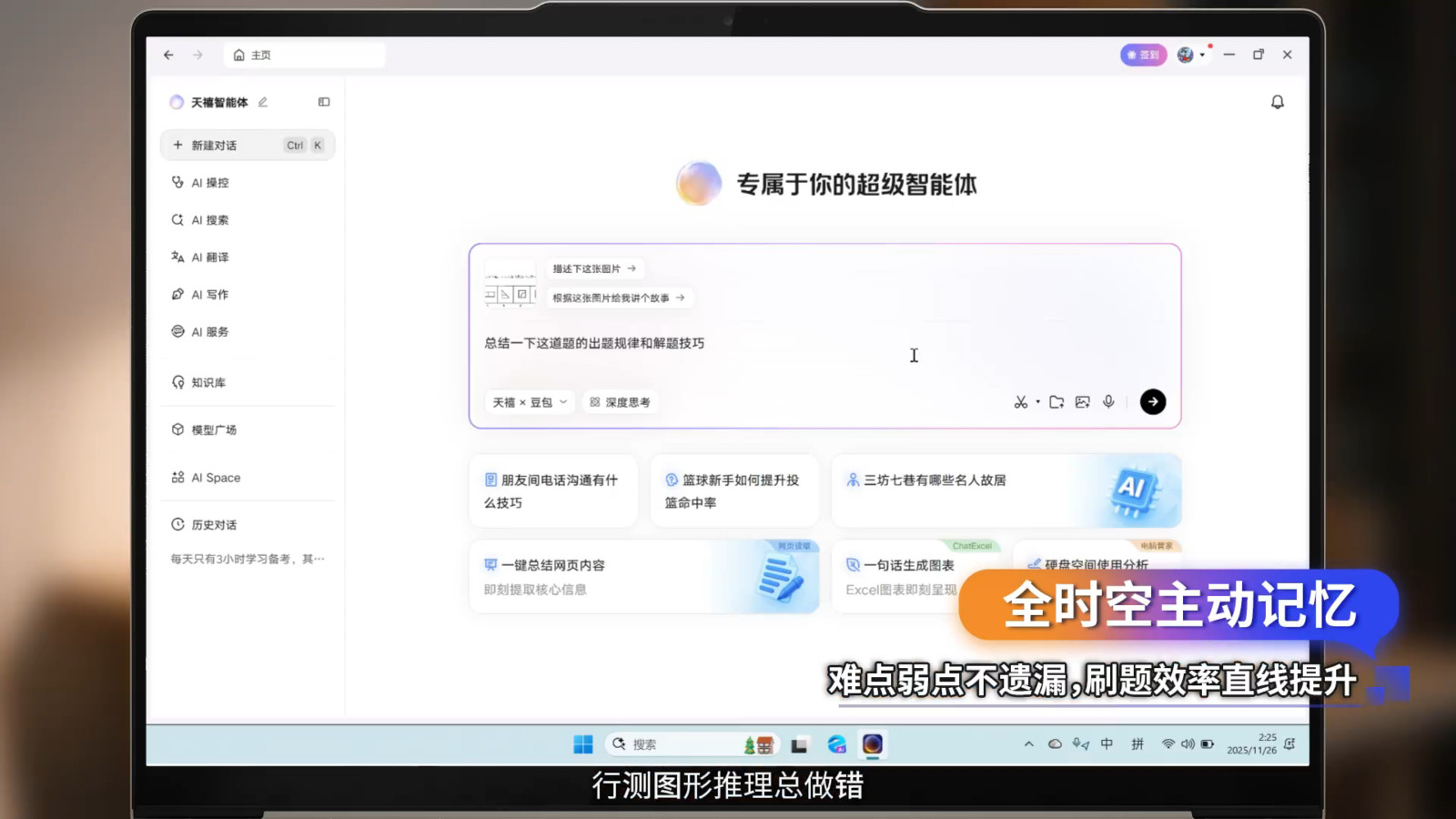
Task: Click the uploaded image thumbnail in input box
Action: [x=510, y=284]
